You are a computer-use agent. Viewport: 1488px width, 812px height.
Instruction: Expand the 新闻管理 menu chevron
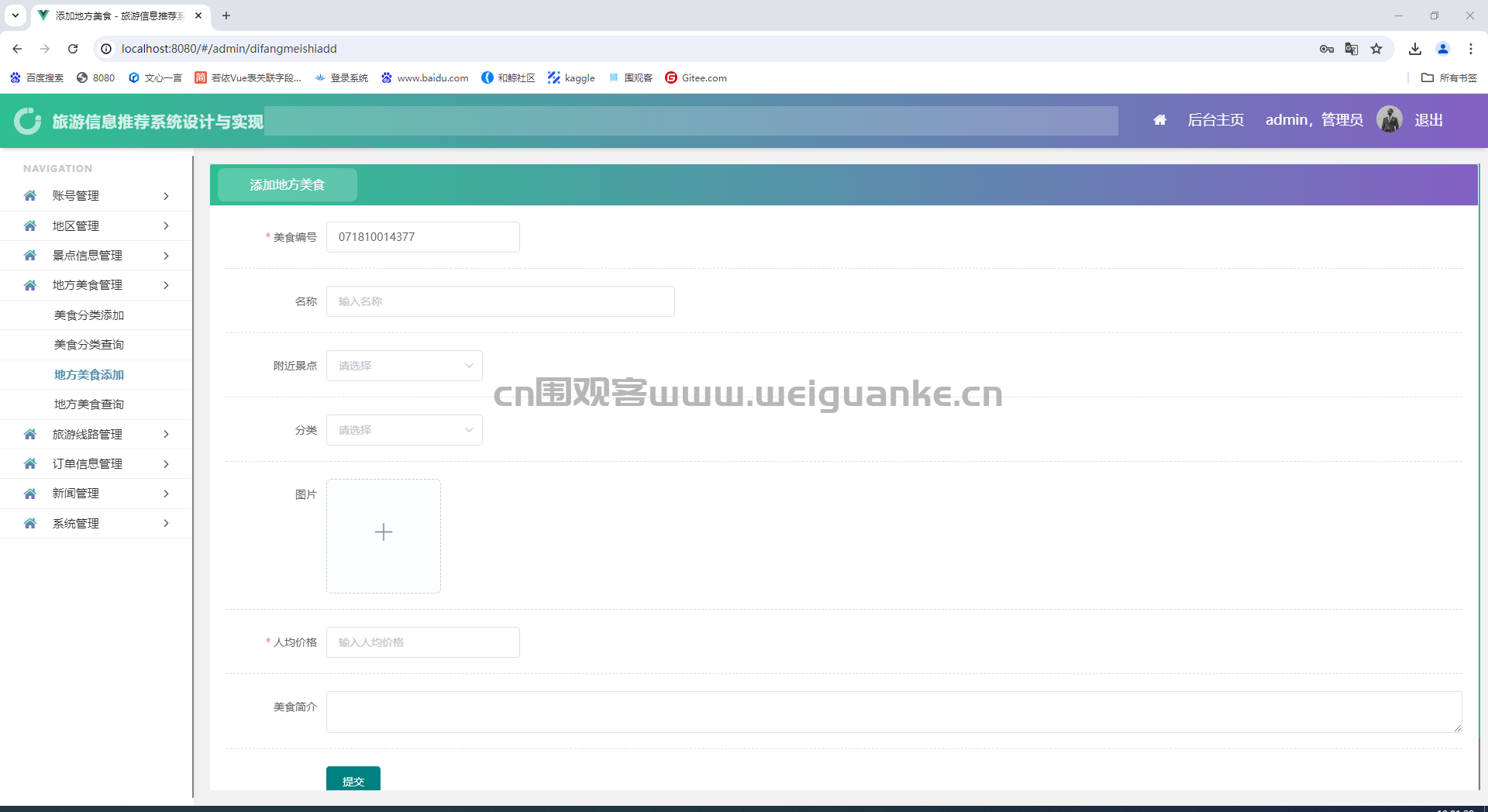(166, 494)
